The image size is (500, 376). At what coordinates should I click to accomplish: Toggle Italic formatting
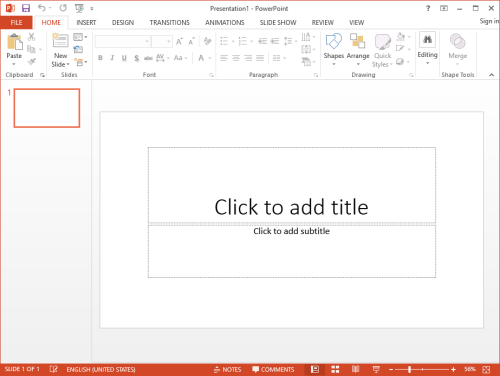click(112, 58)
